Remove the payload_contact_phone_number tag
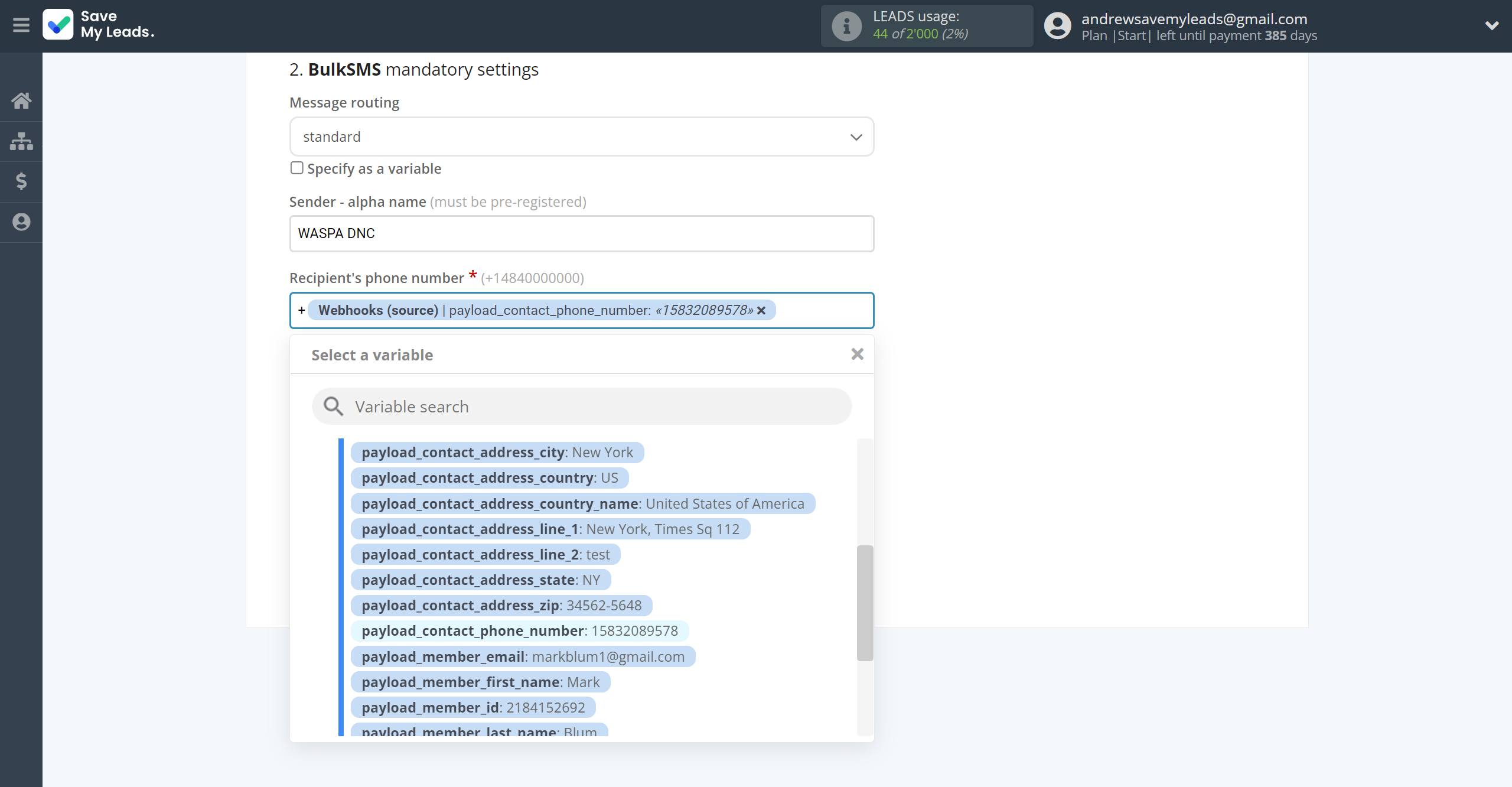1512x787 pixels. (761, 310)
